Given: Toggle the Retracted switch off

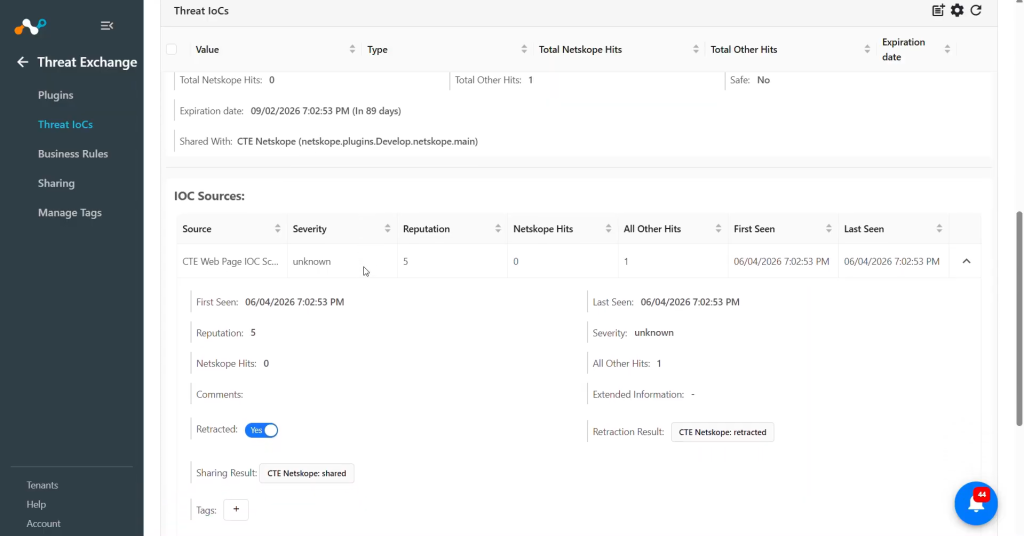Looking at the screenshot, I should coord(261,430).
